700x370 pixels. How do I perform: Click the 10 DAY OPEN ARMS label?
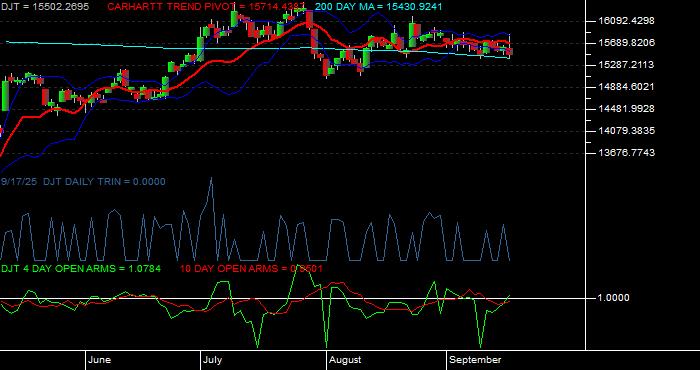[x=251, y=269]
